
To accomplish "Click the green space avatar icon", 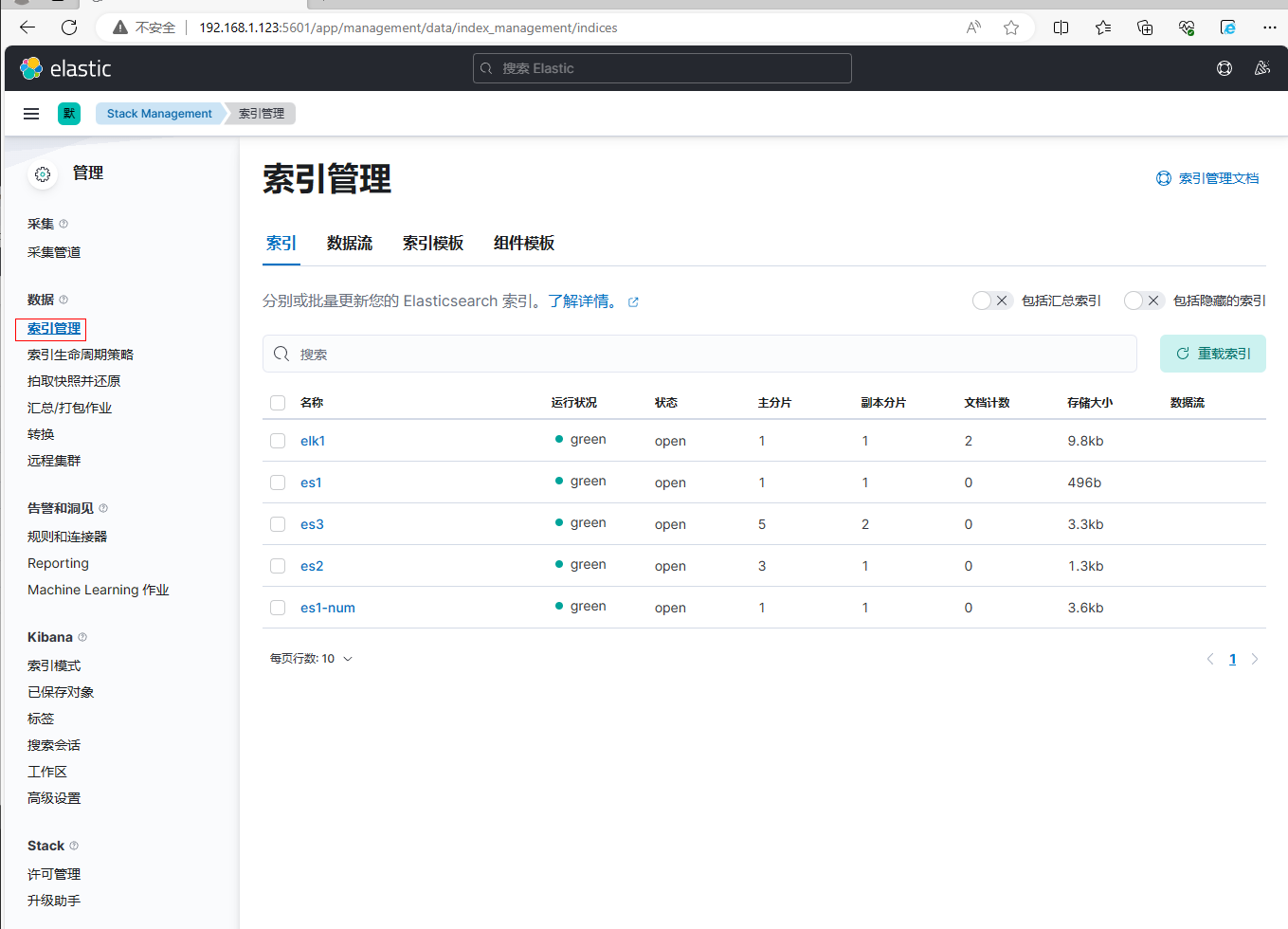I will pos(69,114).
